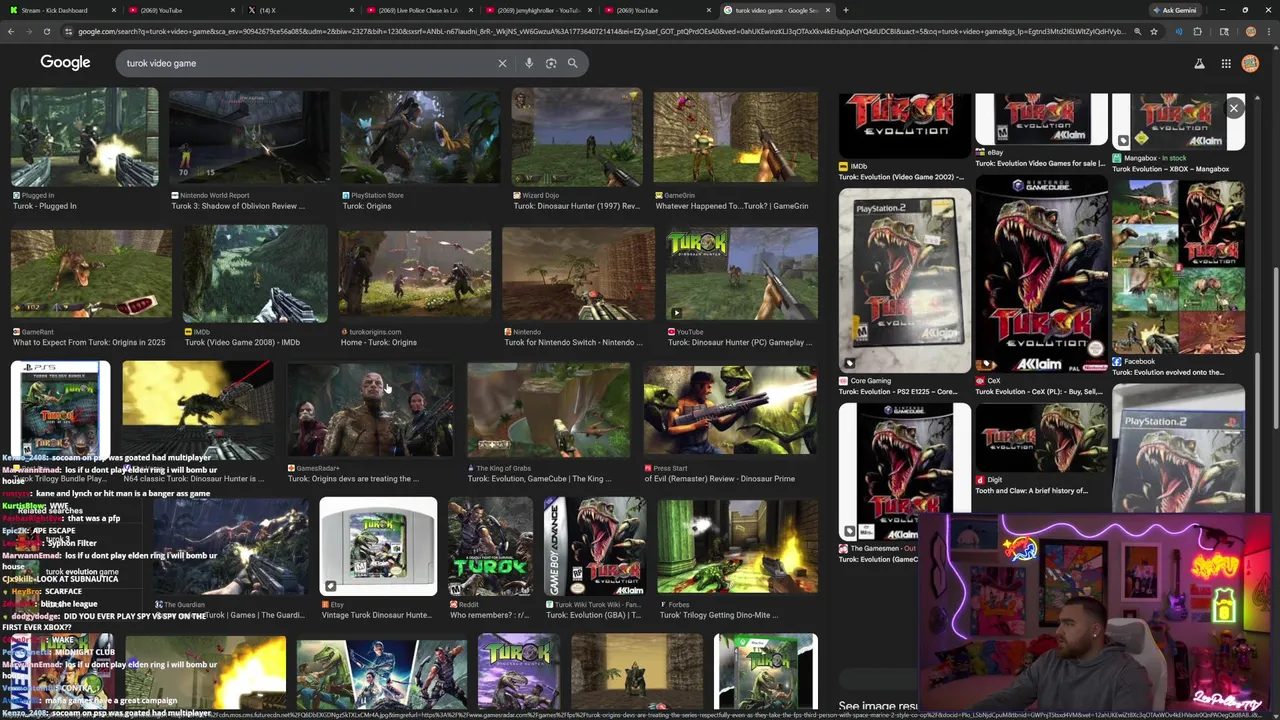Switch to the (14) X tab
Screen dimensions: 1280x720
(x=300, y=10)
